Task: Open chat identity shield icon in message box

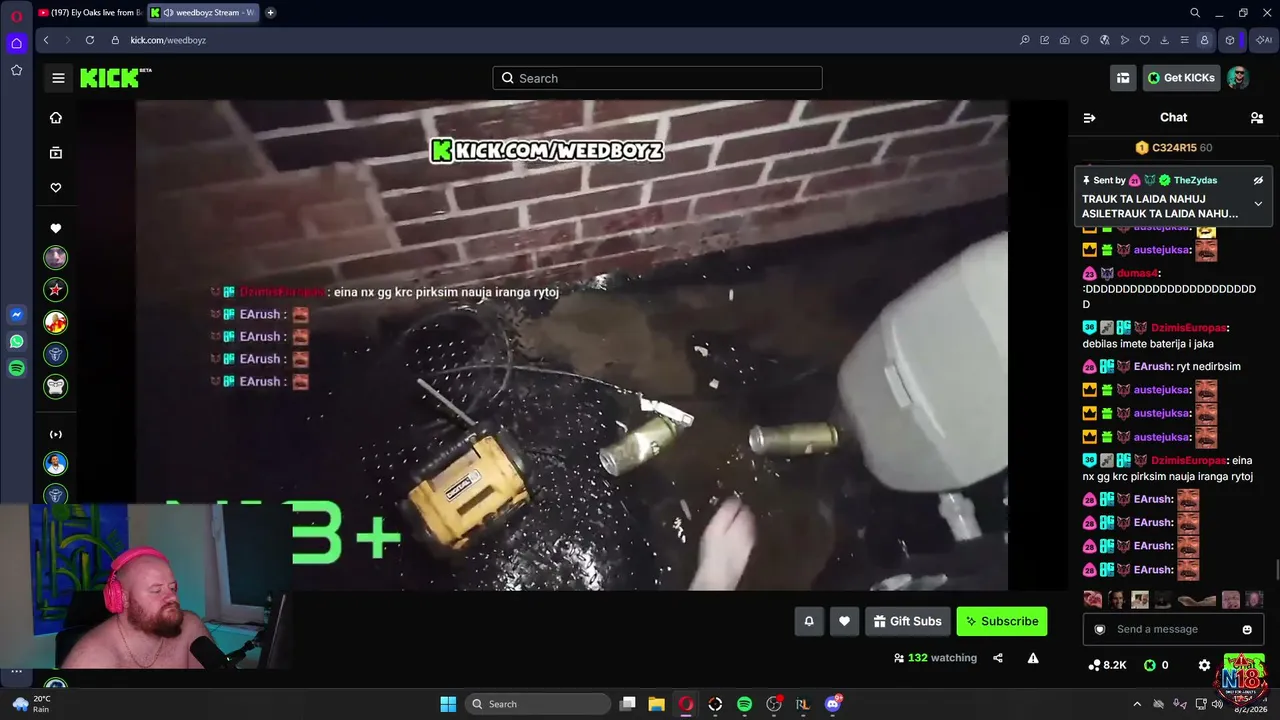Action: tap(1100, 629)
